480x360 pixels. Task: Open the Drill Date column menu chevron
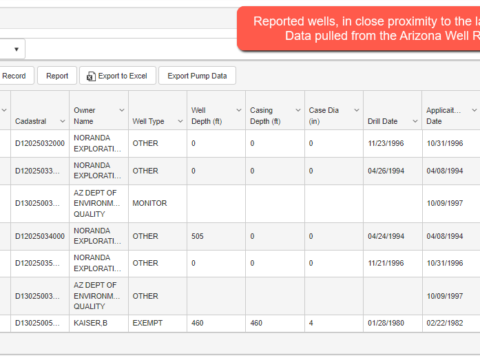coord(415,121)
